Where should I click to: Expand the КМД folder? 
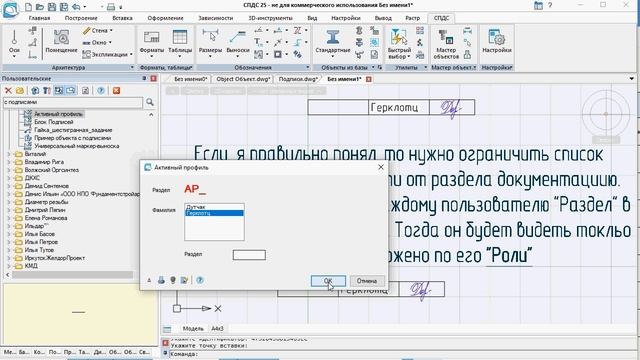click(x=9, y=266)
